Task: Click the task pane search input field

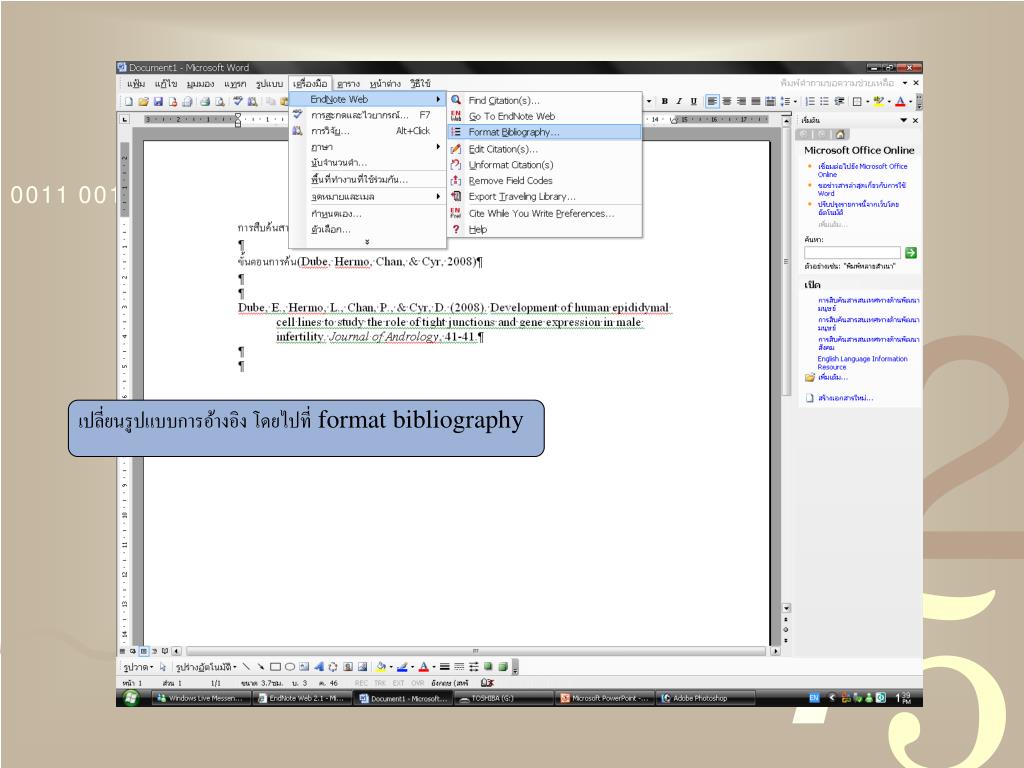Action: click(x=852, y=253)
